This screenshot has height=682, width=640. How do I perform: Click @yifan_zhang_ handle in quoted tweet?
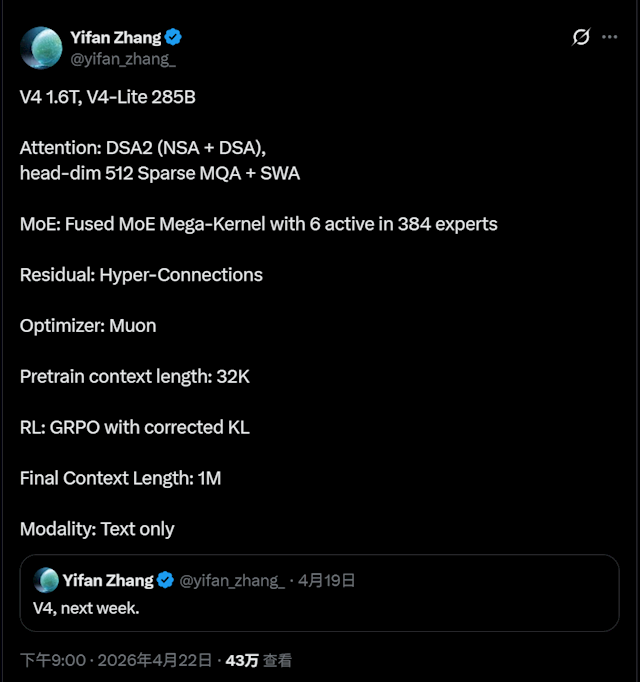[x=231, y=580]
